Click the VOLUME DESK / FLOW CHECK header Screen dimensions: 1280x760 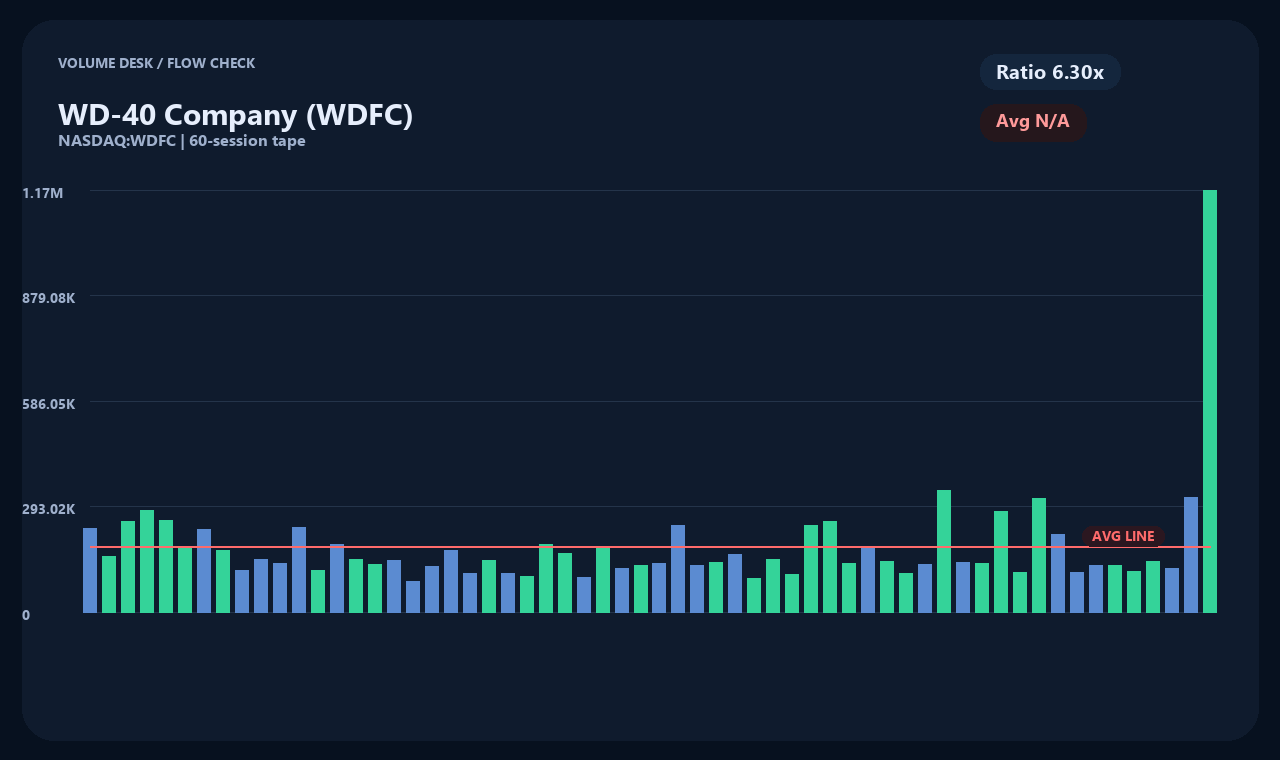point(156,63)
